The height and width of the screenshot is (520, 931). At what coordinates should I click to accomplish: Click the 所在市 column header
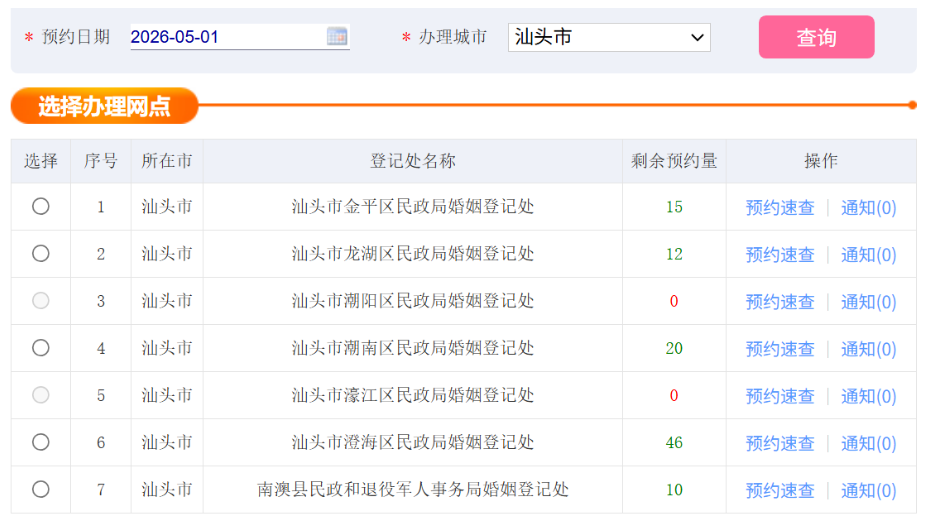coord(167,161)
